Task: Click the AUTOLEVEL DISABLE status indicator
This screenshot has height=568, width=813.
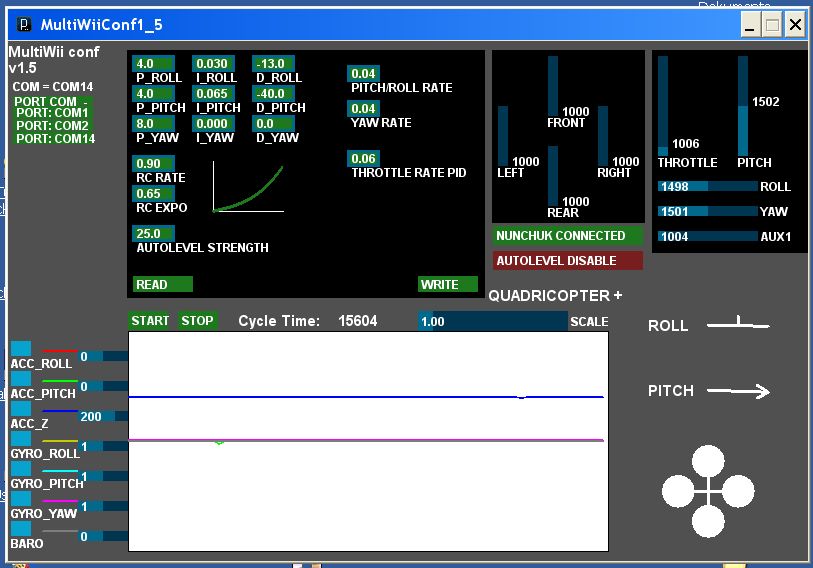Action: coord(568,260)
